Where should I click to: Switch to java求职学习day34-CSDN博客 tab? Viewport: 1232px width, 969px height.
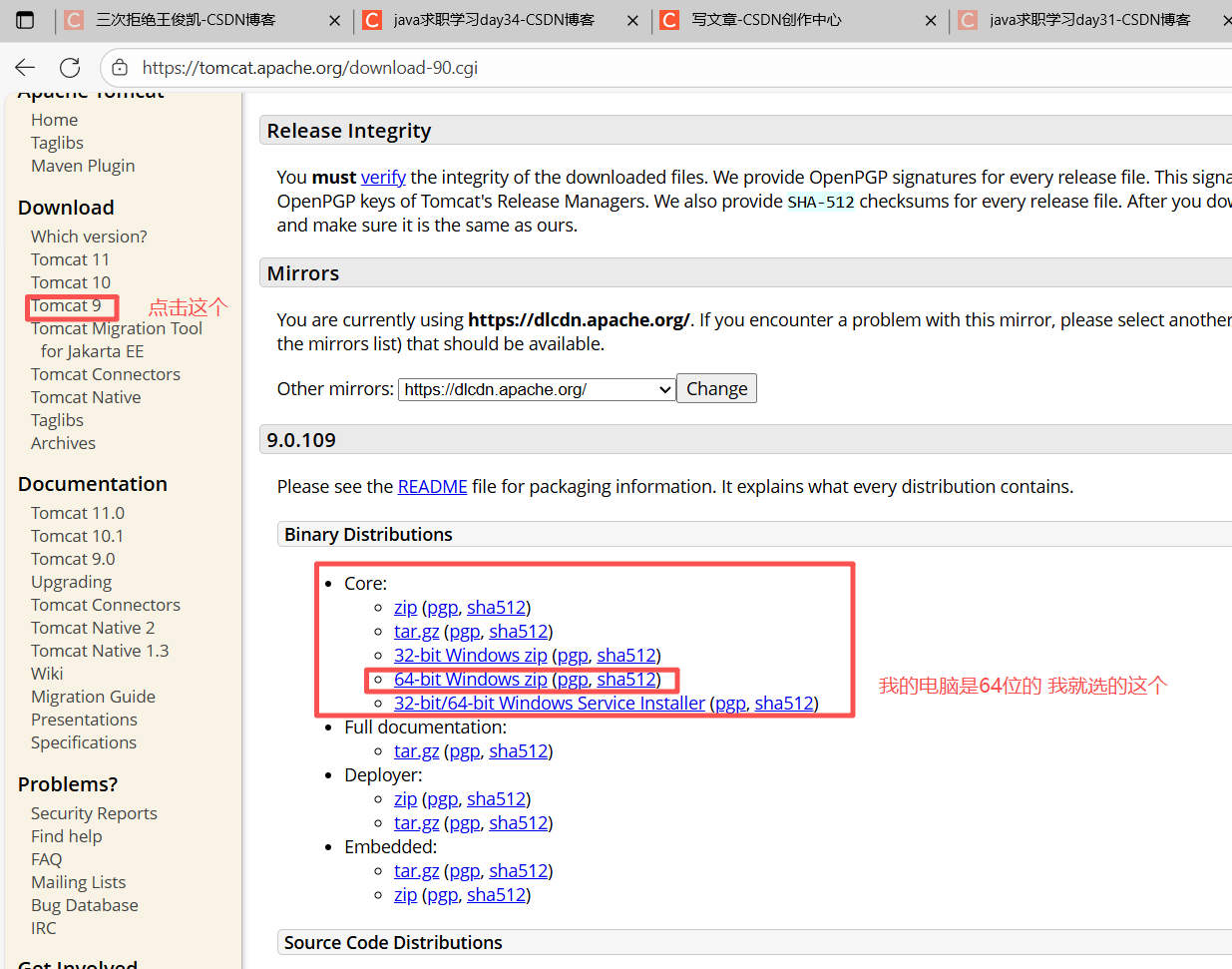point(494,20)
